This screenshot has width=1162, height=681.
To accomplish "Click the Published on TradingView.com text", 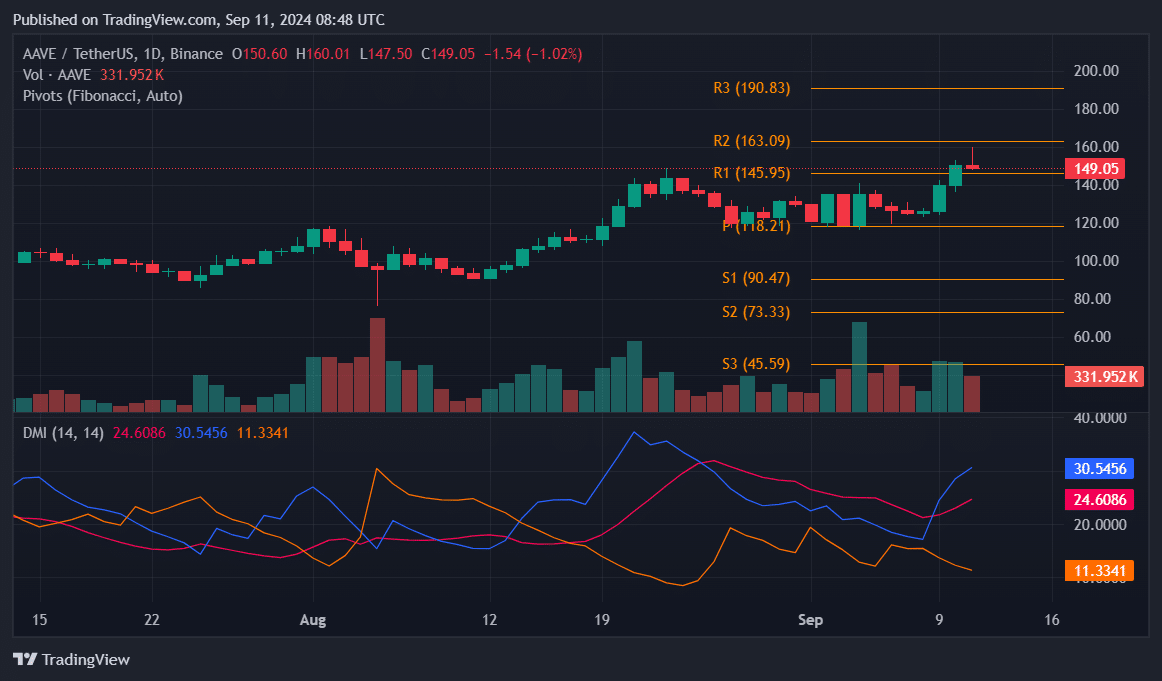I will [199, 20].
